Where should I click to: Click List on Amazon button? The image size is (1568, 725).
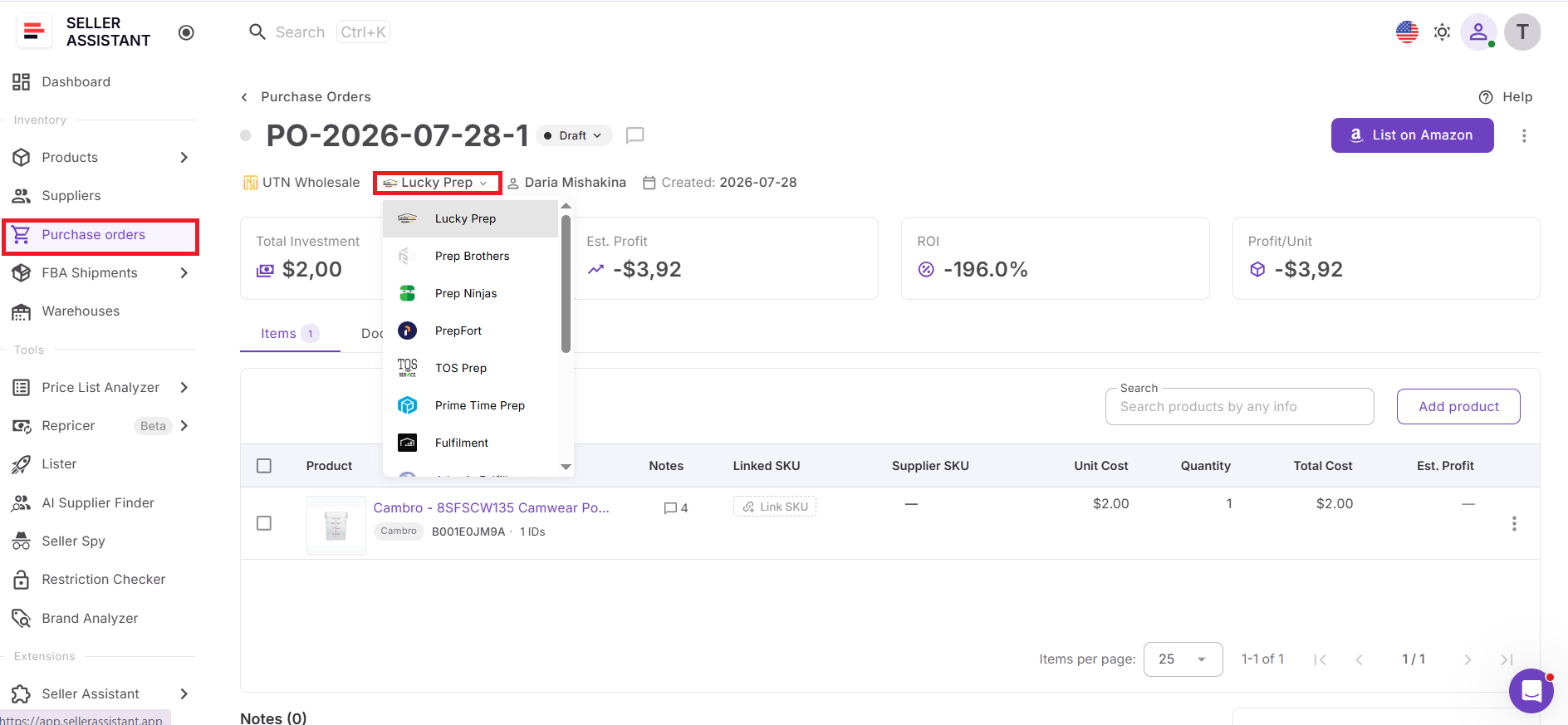pos(1412,135)
